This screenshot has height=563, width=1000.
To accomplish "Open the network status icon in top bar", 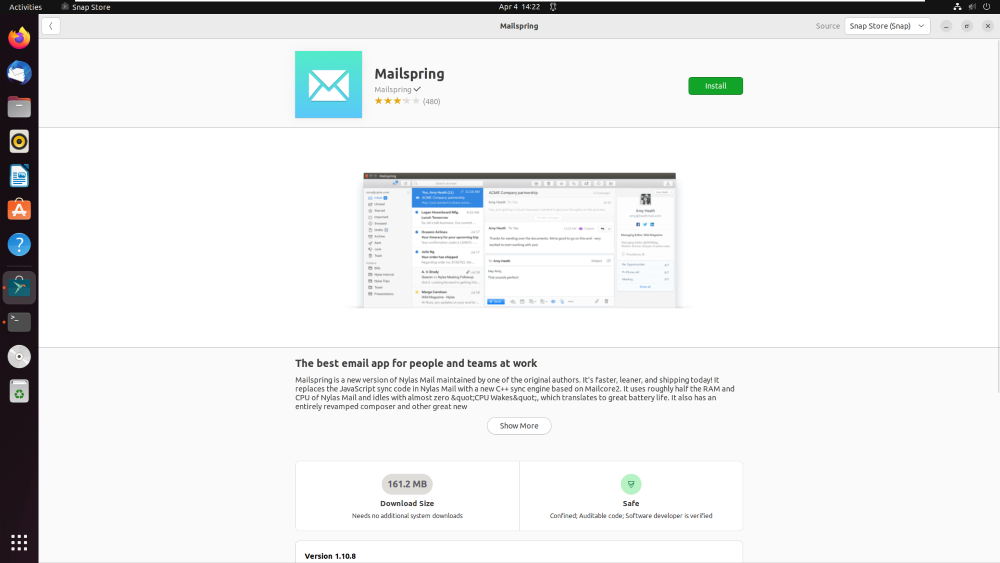I will point(957,7).
